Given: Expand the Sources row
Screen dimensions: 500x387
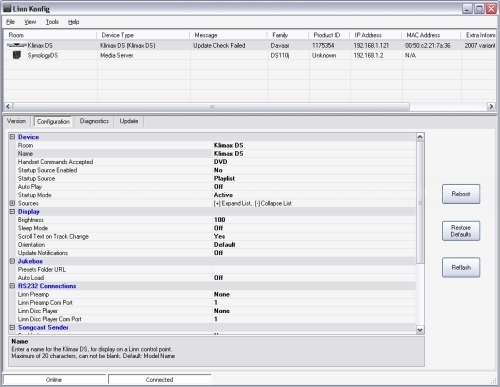Looking at the screenshot, I should [x=12, y=203].
